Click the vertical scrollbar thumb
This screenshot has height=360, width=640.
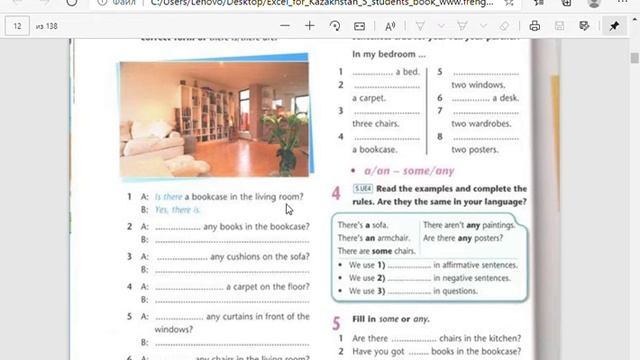[634, 58]
